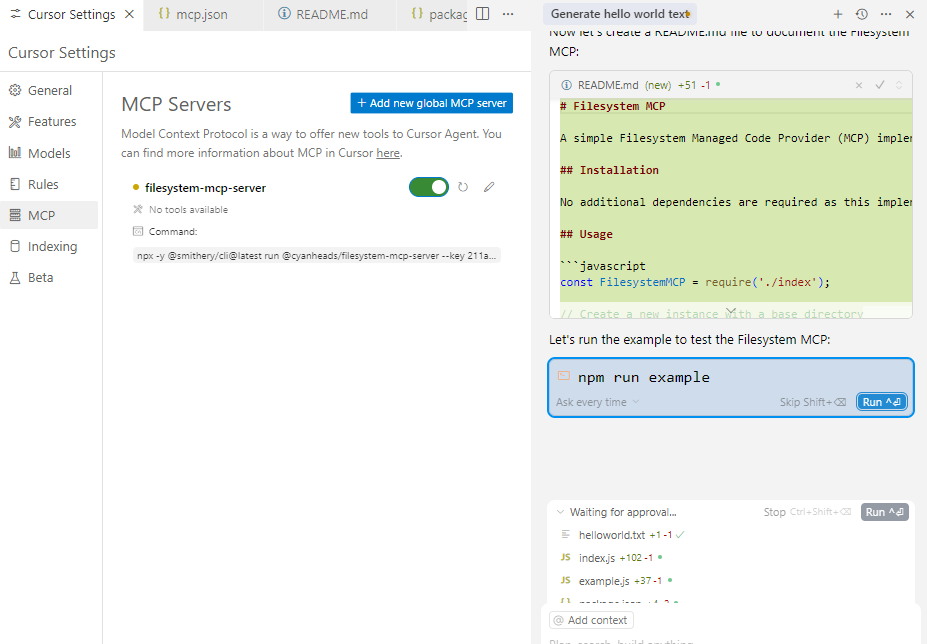This screenshot has height=644, width=927.
Task: Stop the agent generation
Action: click(x=774, y=512)
